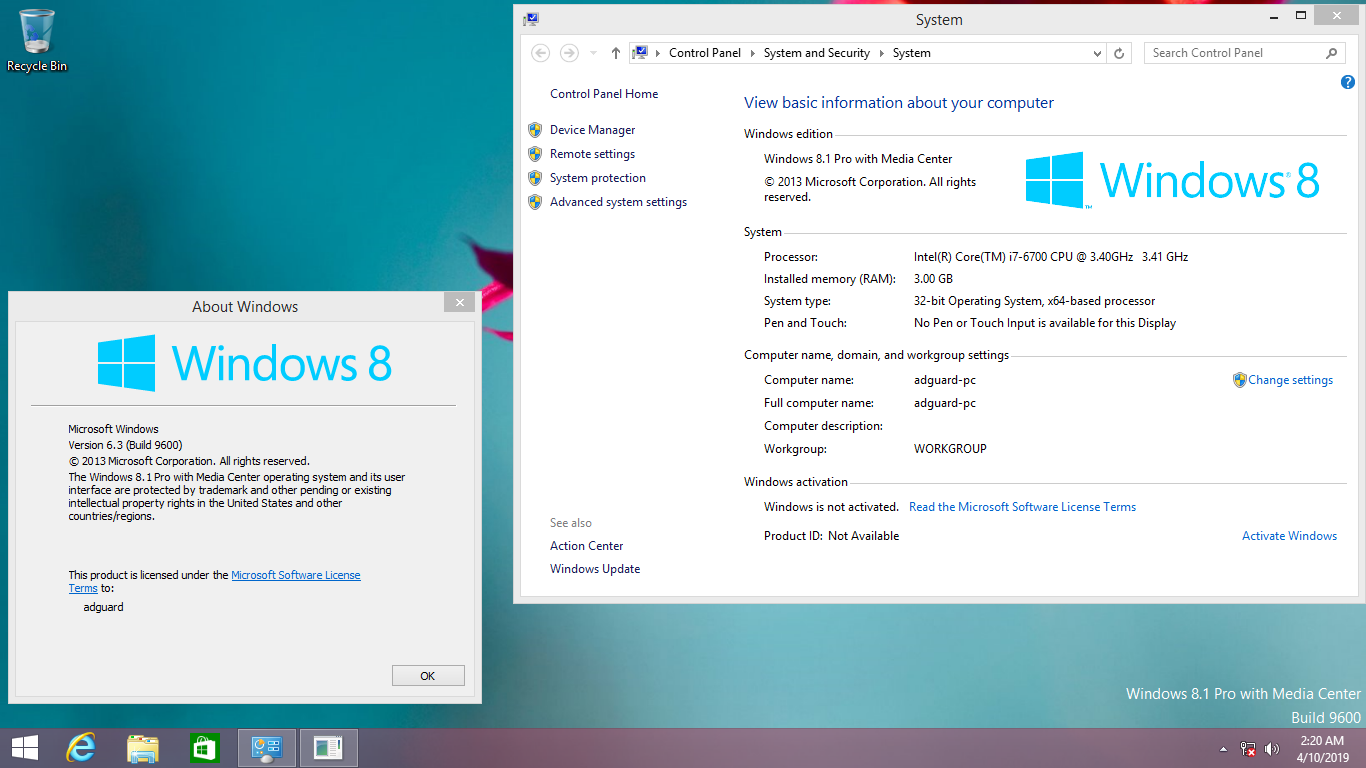
Task: Click the shield icon beside Device Manager
Action: pos(534,130)
